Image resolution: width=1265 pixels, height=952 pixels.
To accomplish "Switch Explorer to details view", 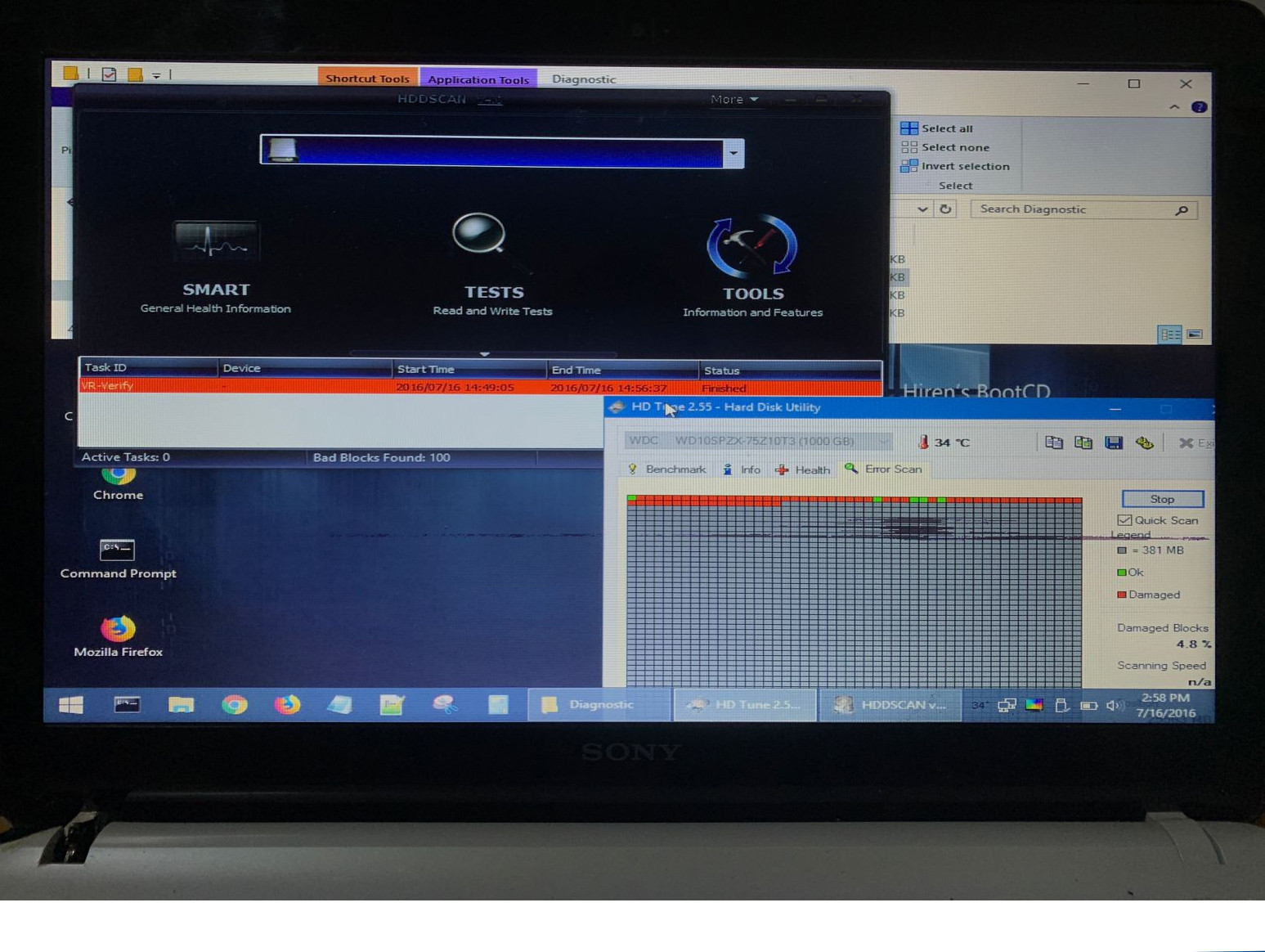I will 1170,335.
